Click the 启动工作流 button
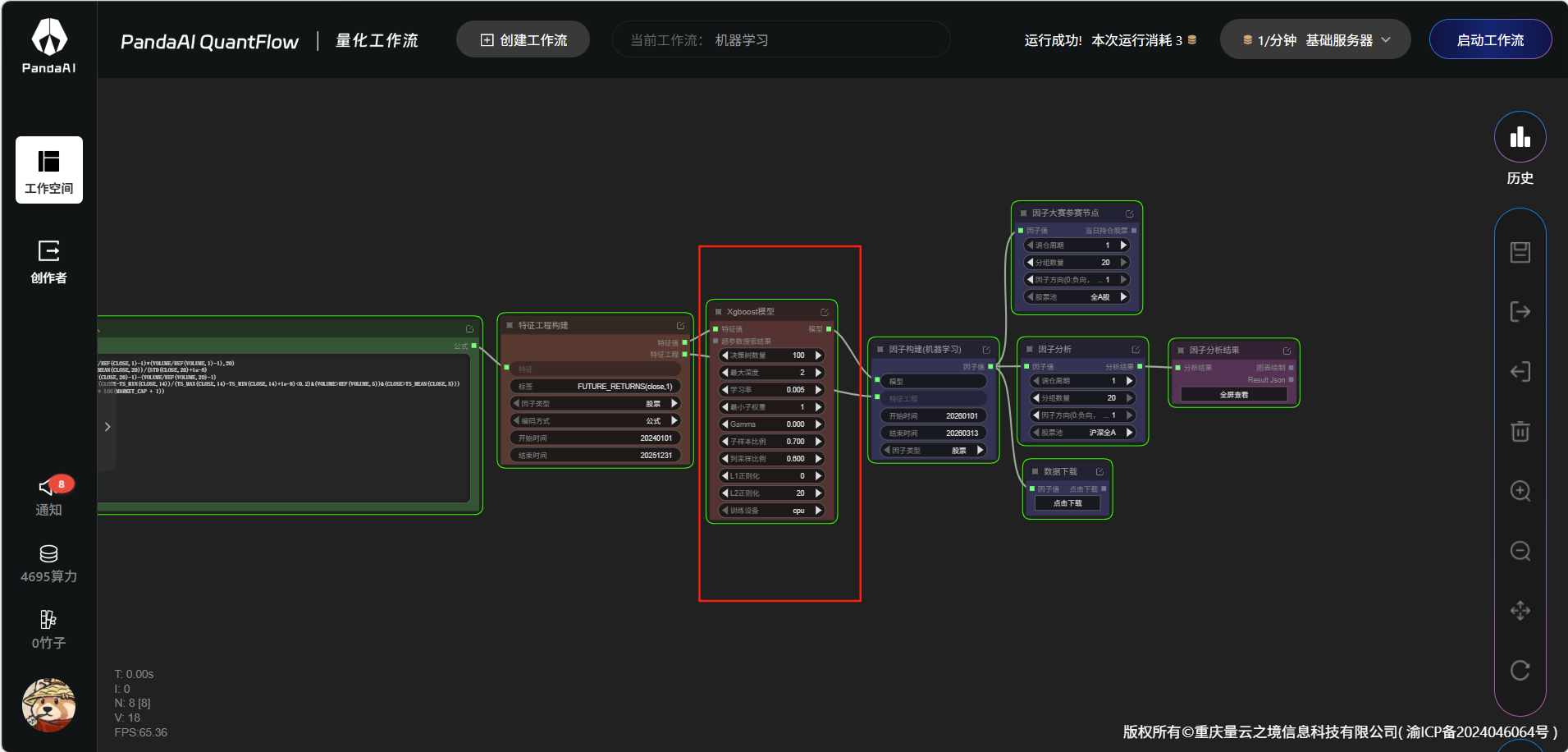This screenshot has width=1568, height=752. pos(1490,39)
